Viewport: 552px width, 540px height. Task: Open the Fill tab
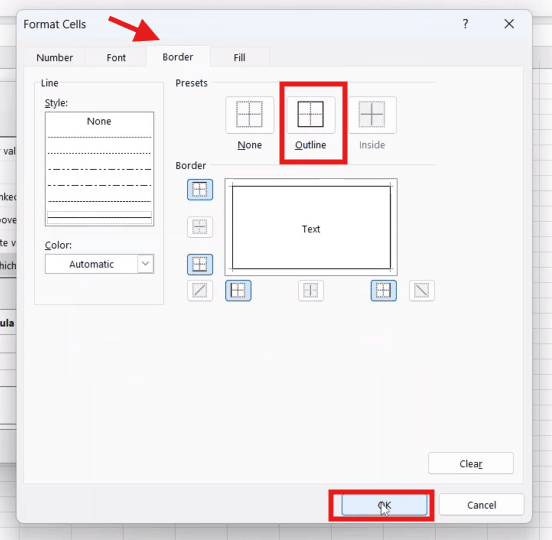239,57
